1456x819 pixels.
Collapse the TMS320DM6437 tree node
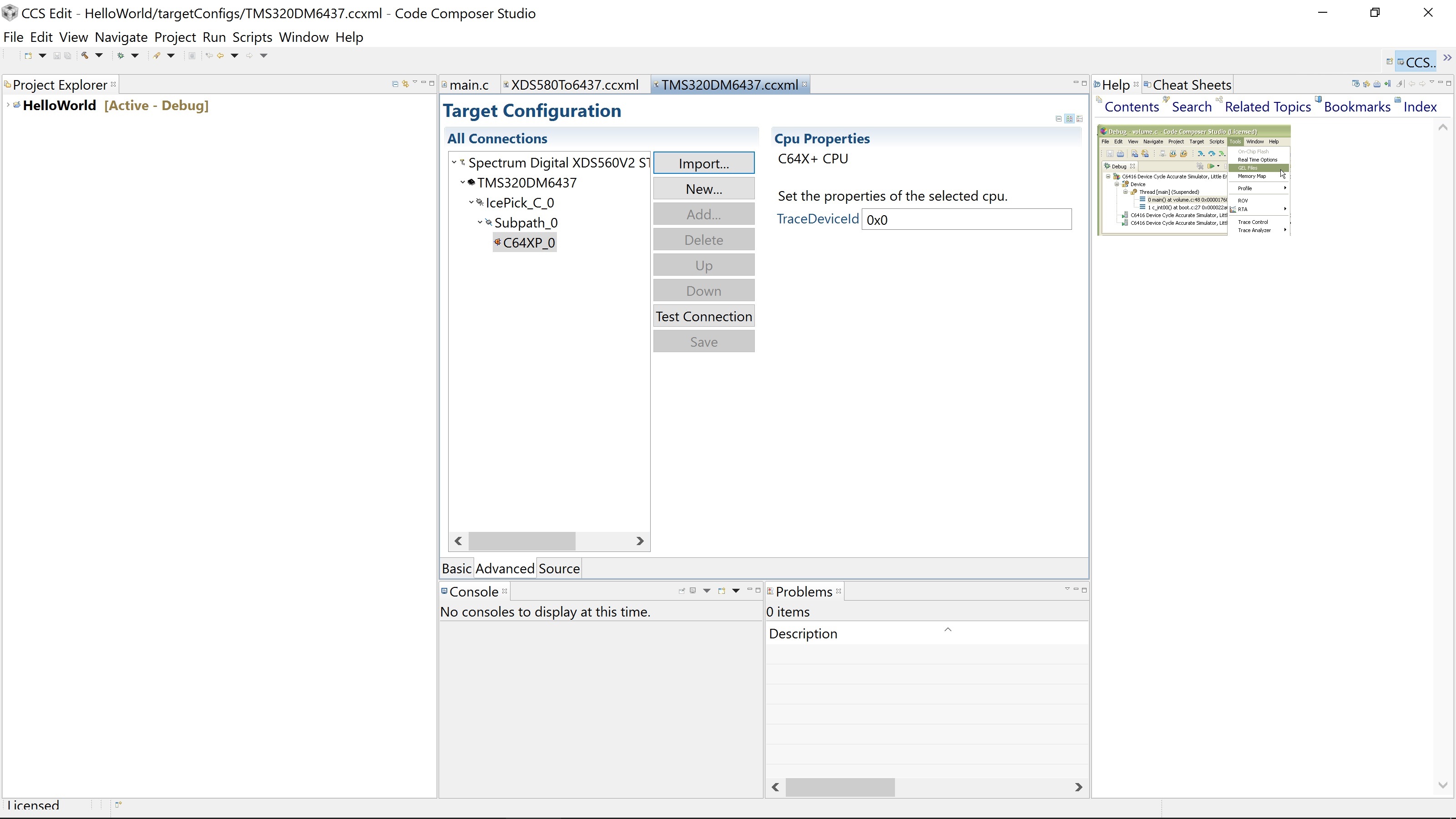[462, 182]
